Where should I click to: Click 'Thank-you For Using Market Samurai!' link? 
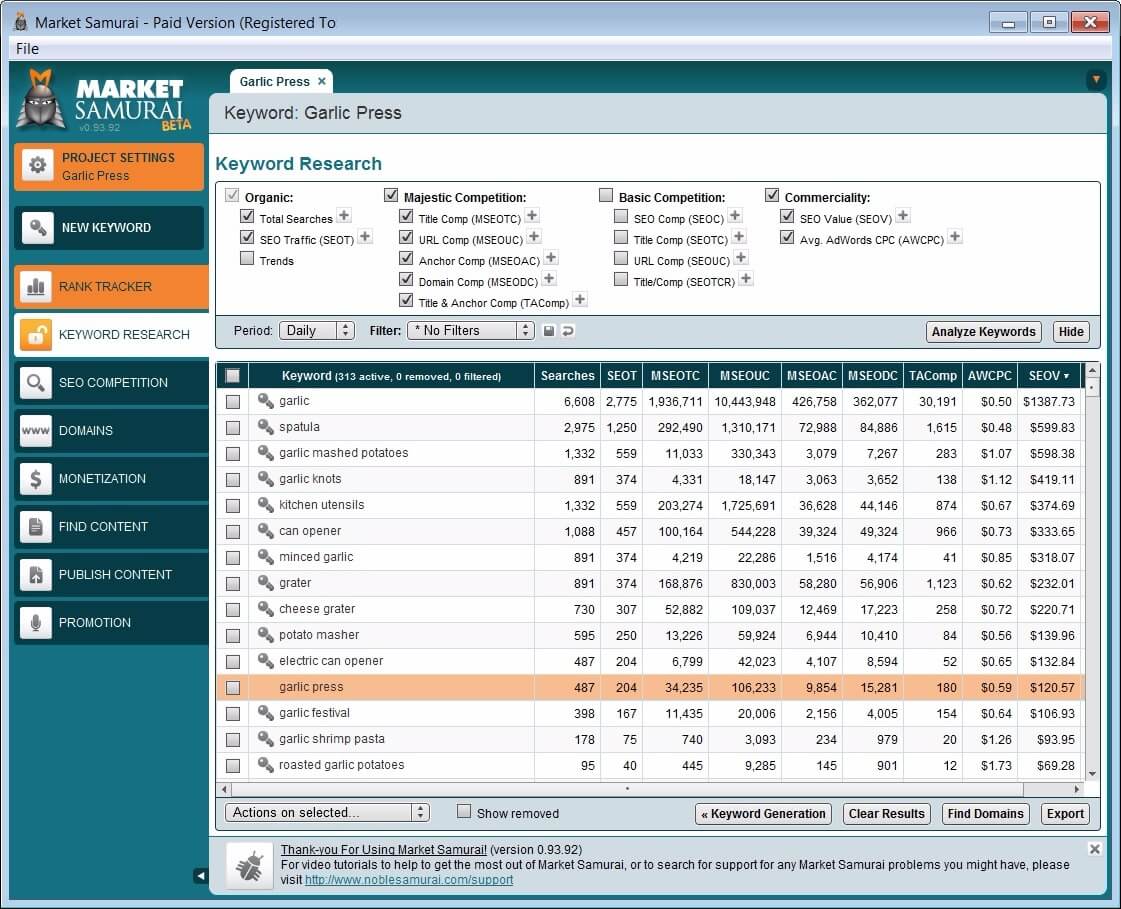point(383,850)
